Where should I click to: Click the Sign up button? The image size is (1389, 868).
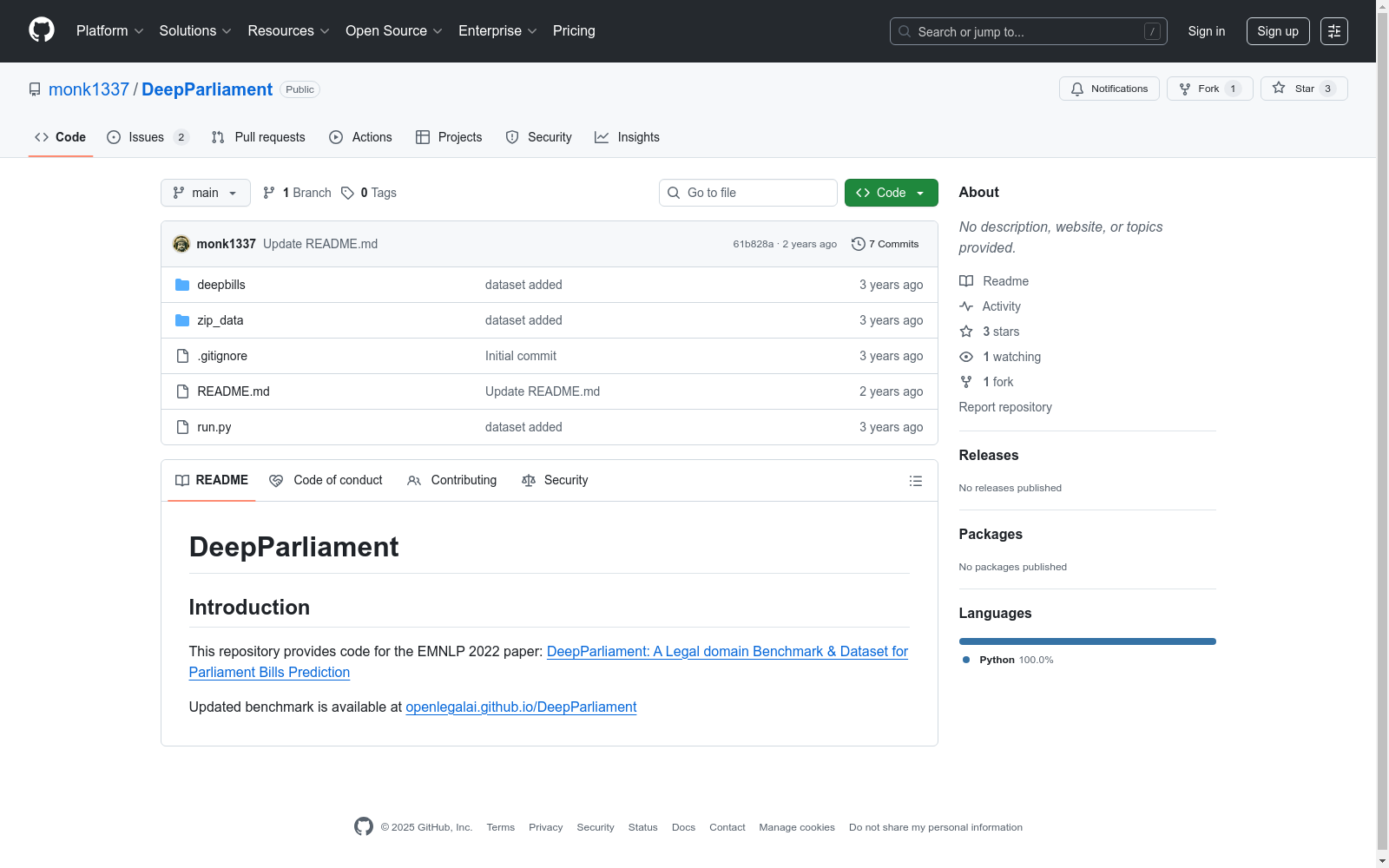point(1278,31)
